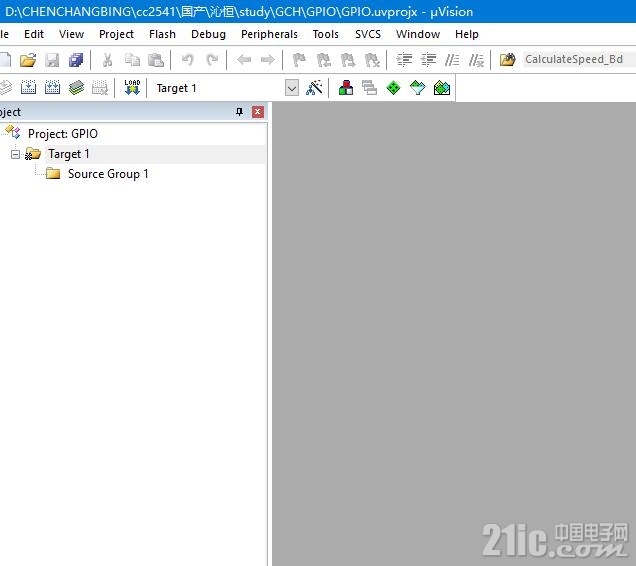
Task: Click the CalculateSpeed_Bd search field
Action: click(x=579, y=59)
